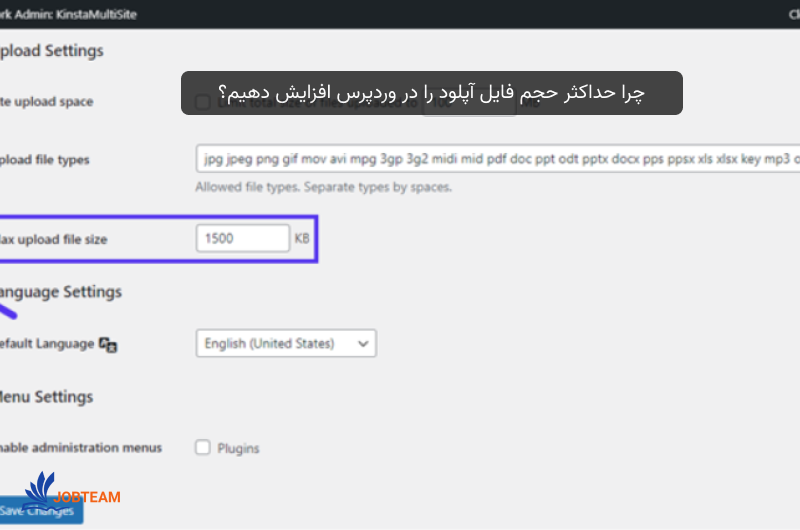Click the 'Enable administration menus' label
Image resolution: width=800 pixels, height=530 pixels.
tap(81, 447)
